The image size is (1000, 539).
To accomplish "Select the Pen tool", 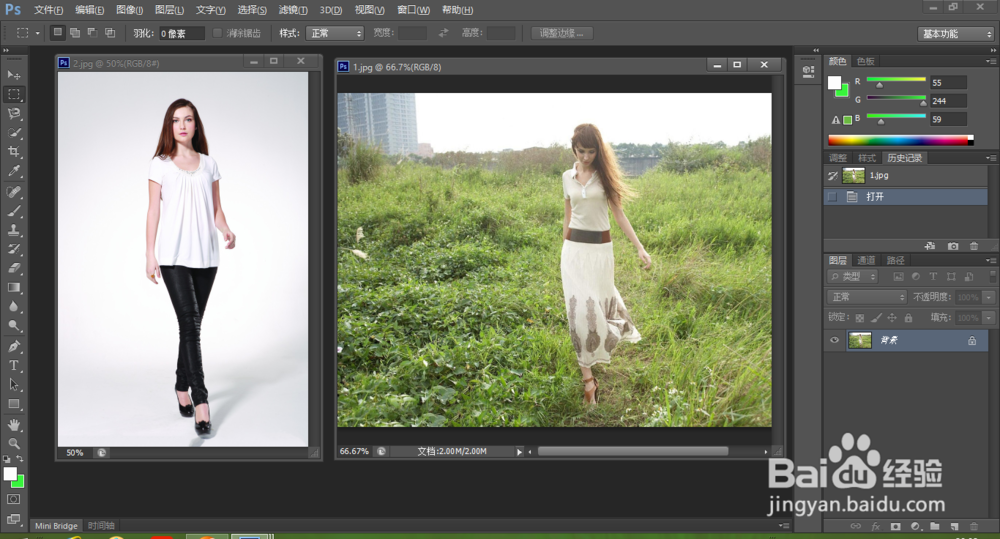I will point(13,347).
